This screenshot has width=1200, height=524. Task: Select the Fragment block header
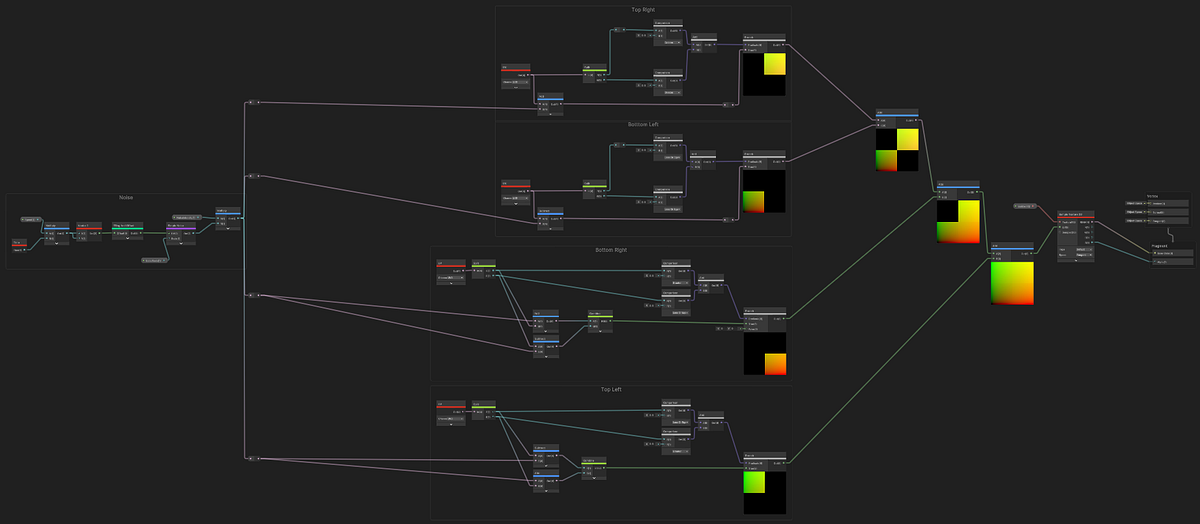[1159, 246]
